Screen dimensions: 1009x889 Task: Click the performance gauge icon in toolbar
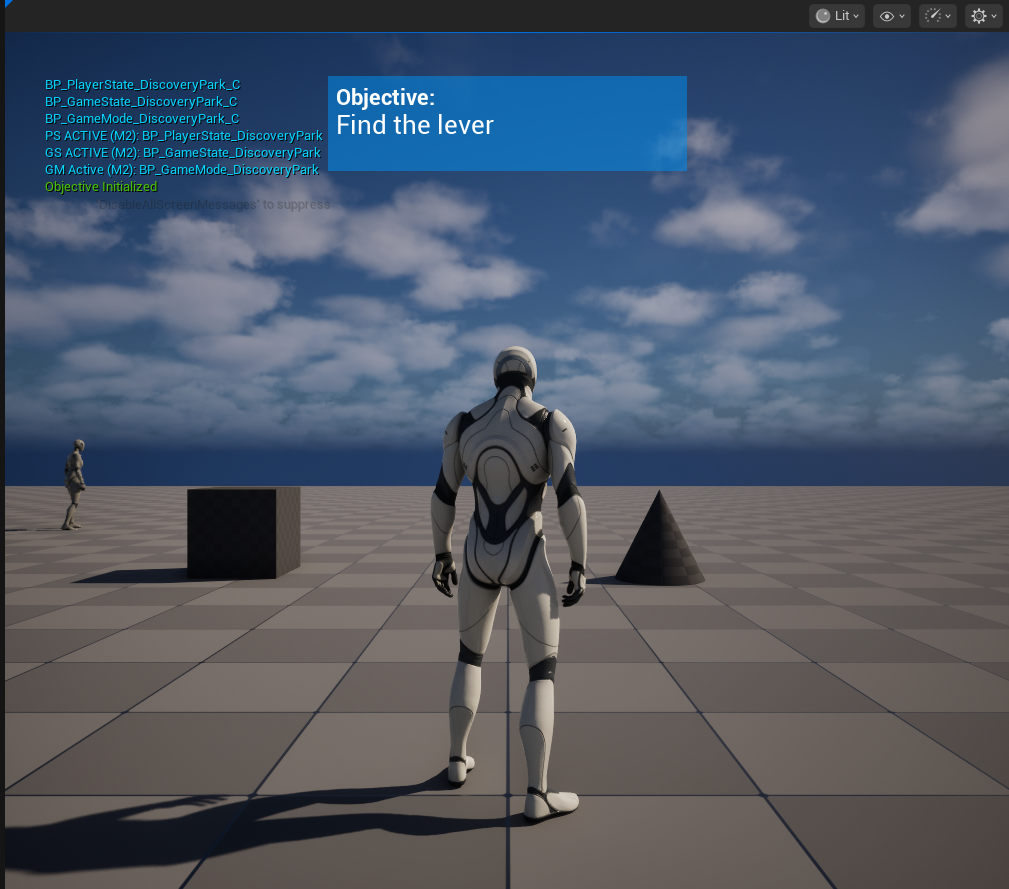pos(933,16)
